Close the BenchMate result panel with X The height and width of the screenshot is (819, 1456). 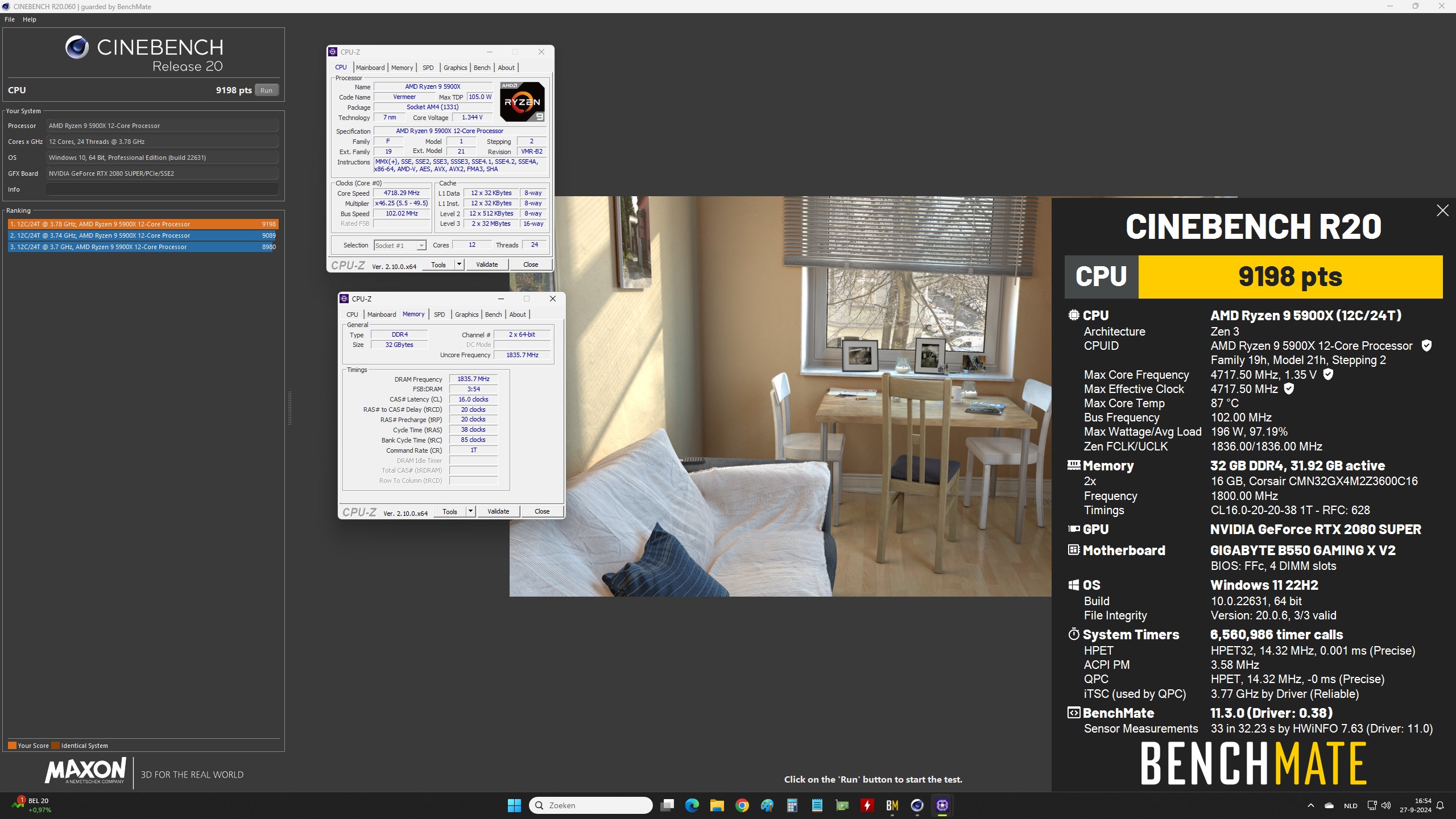(1442, 210)
